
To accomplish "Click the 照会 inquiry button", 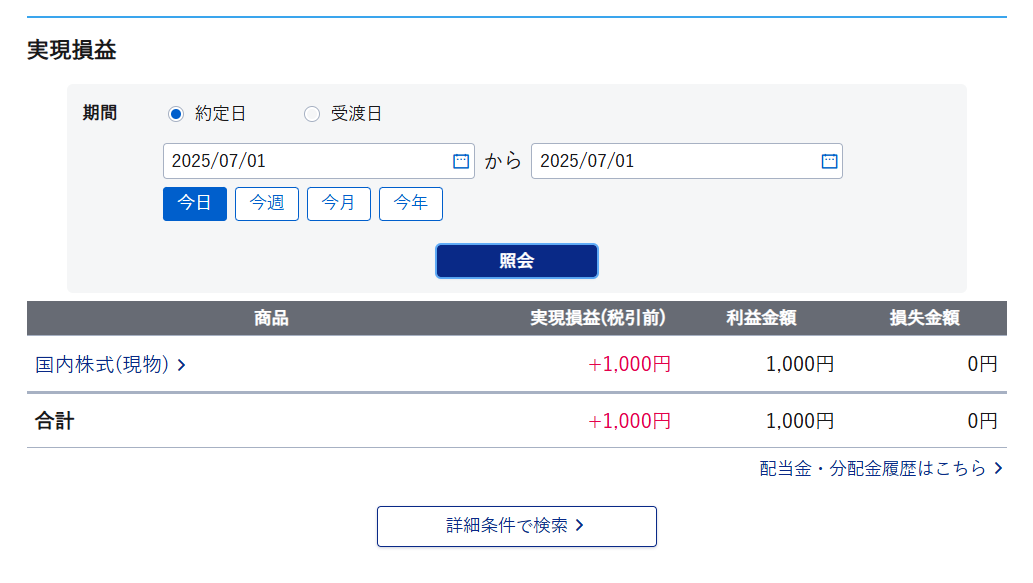I will tap(516, 261).
